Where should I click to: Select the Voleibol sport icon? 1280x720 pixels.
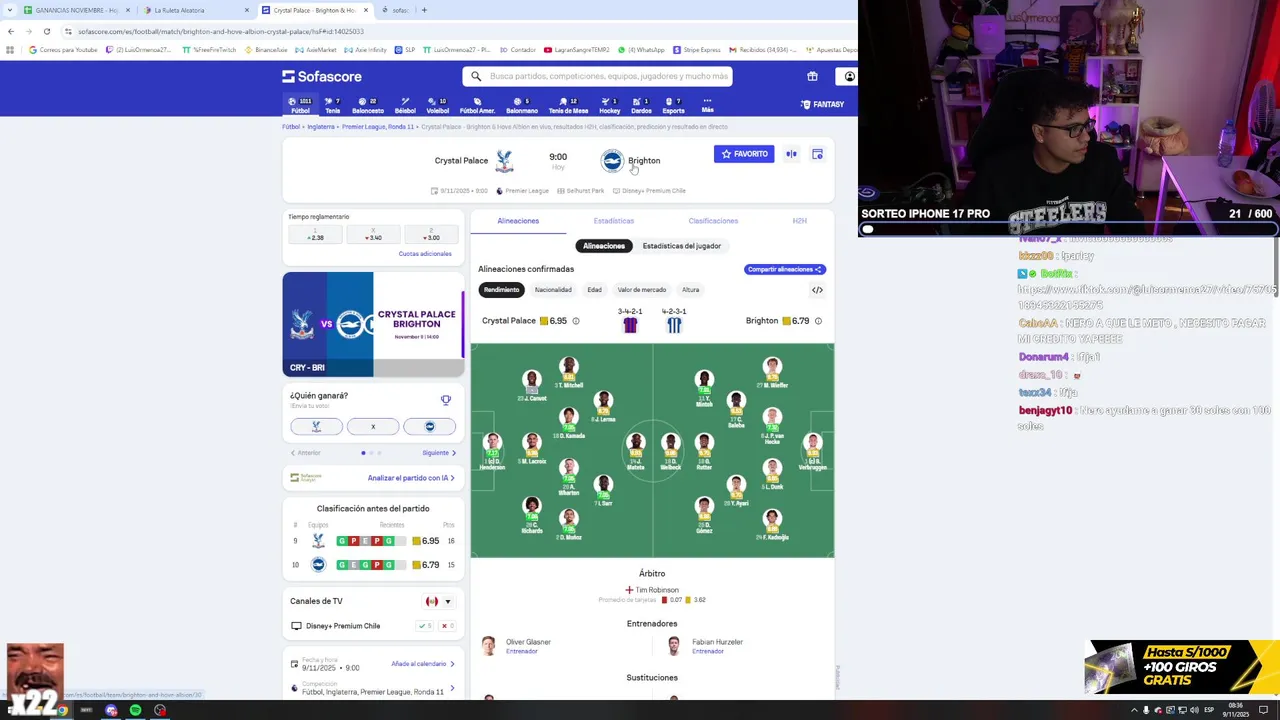click(x=438, y=105)
